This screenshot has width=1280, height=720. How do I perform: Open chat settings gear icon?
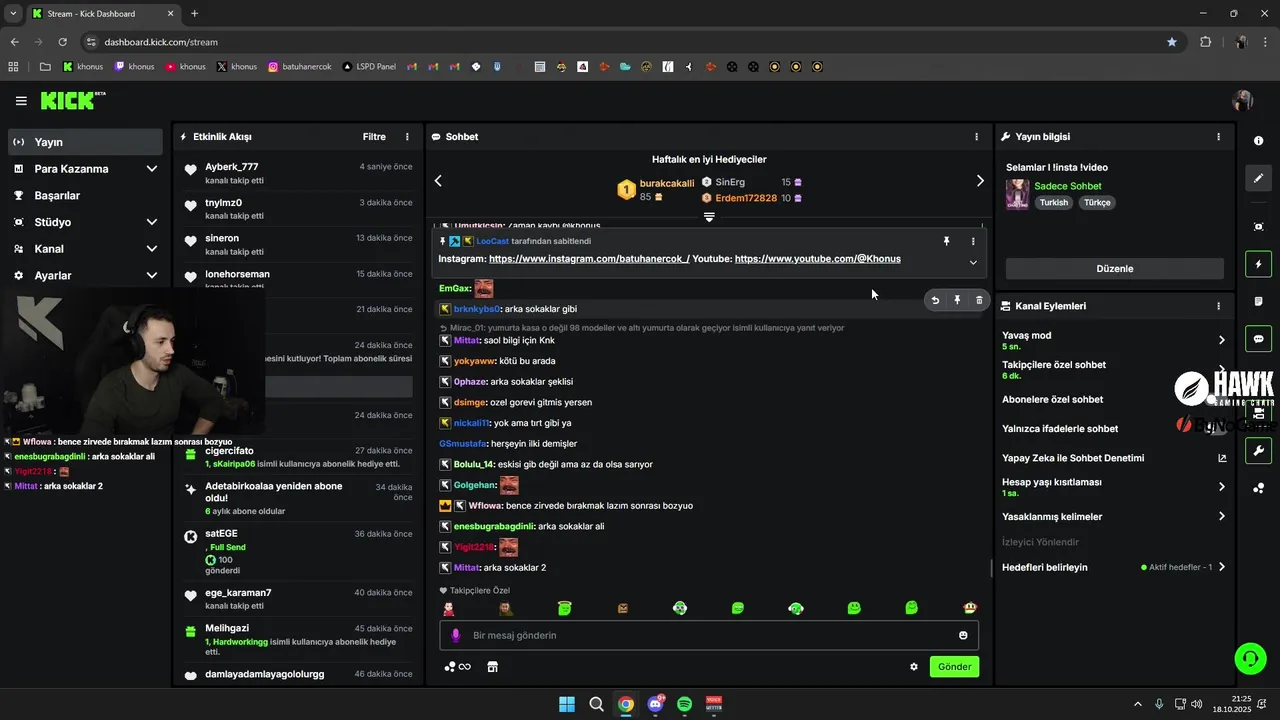[x=913, y=667]
